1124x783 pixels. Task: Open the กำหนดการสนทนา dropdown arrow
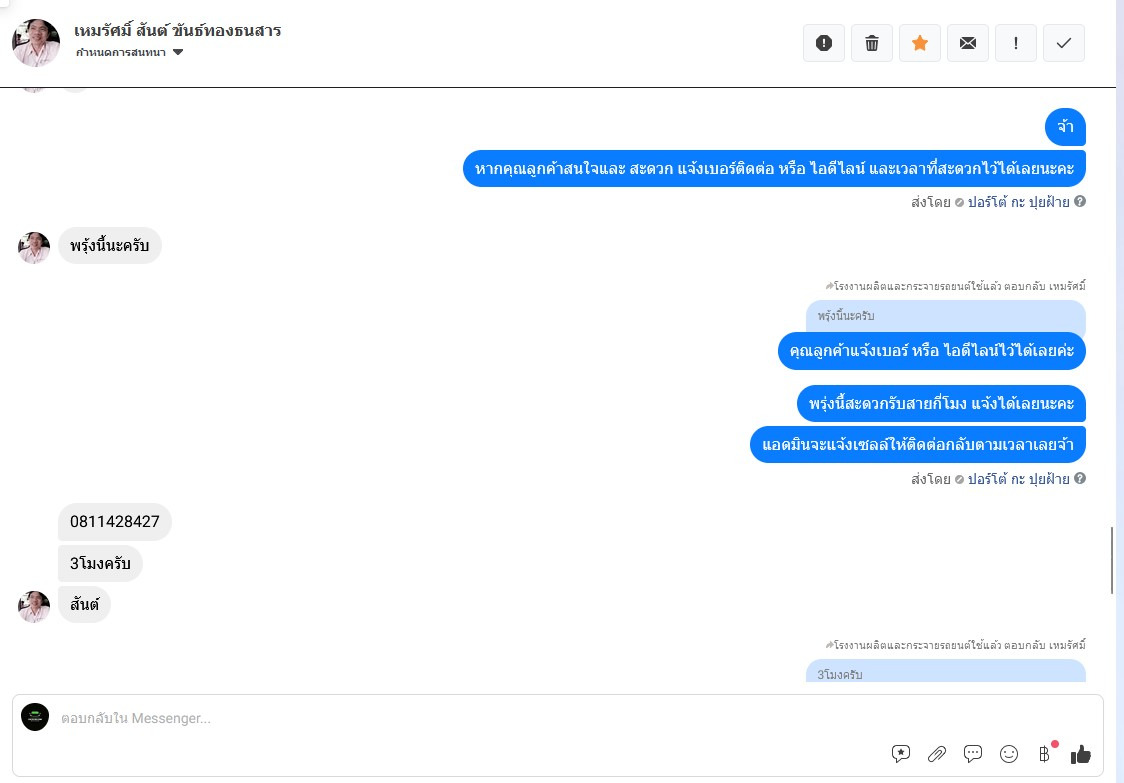pos(178,52)
